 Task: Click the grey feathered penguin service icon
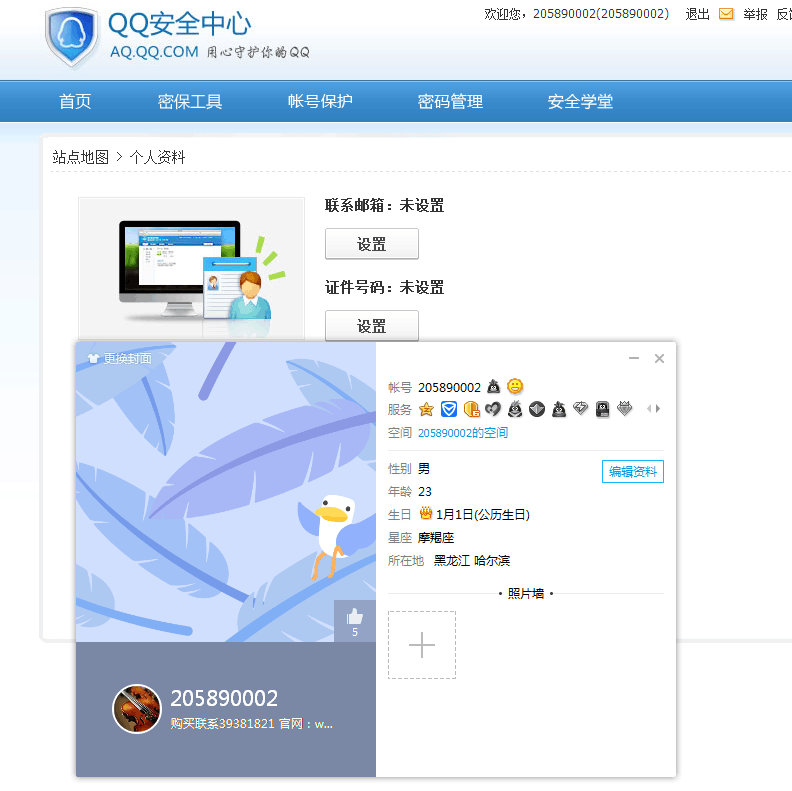pos(515,409)
